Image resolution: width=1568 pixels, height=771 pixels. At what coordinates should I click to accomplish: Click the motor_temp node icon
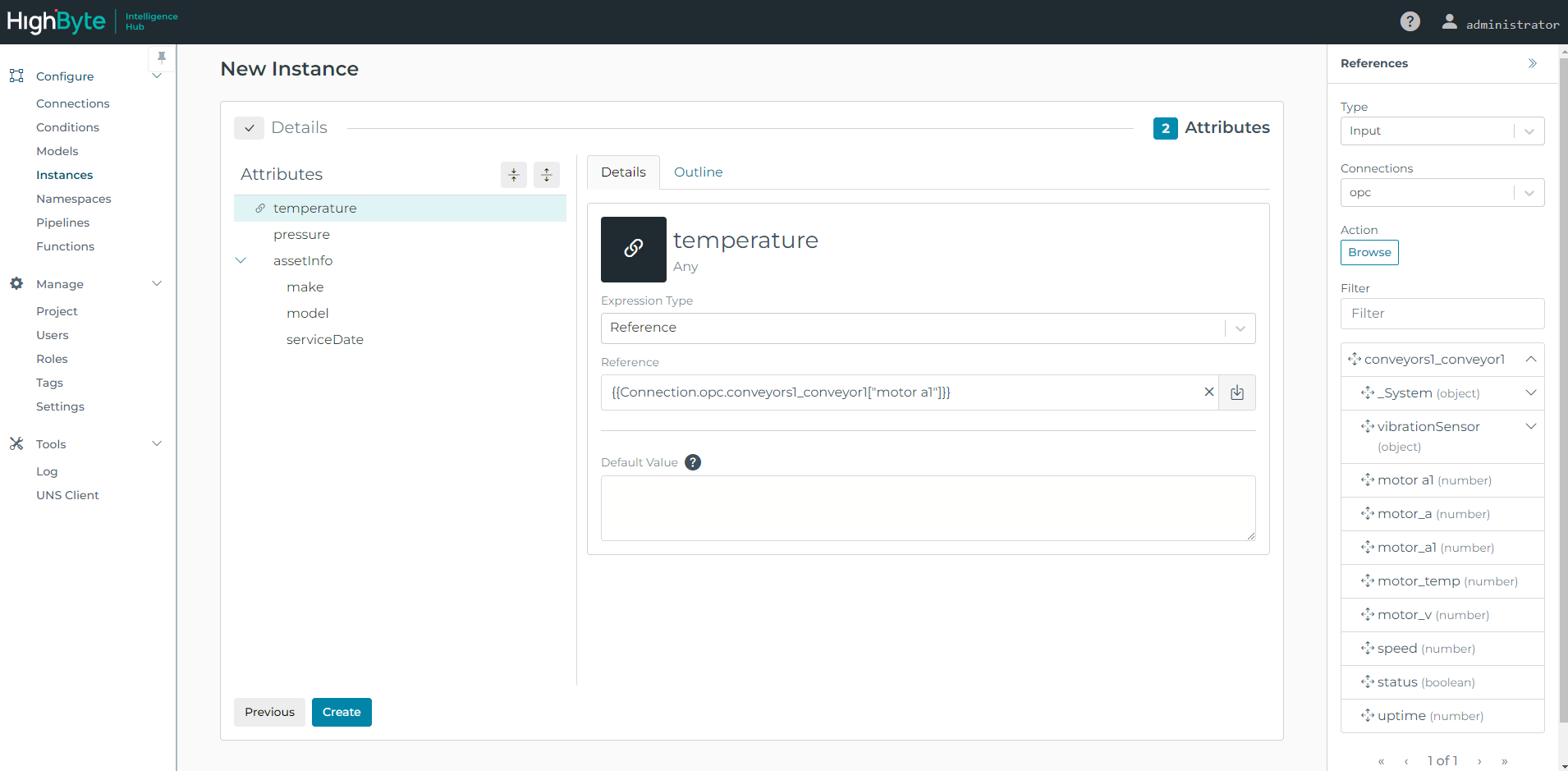pos(1368,581)
